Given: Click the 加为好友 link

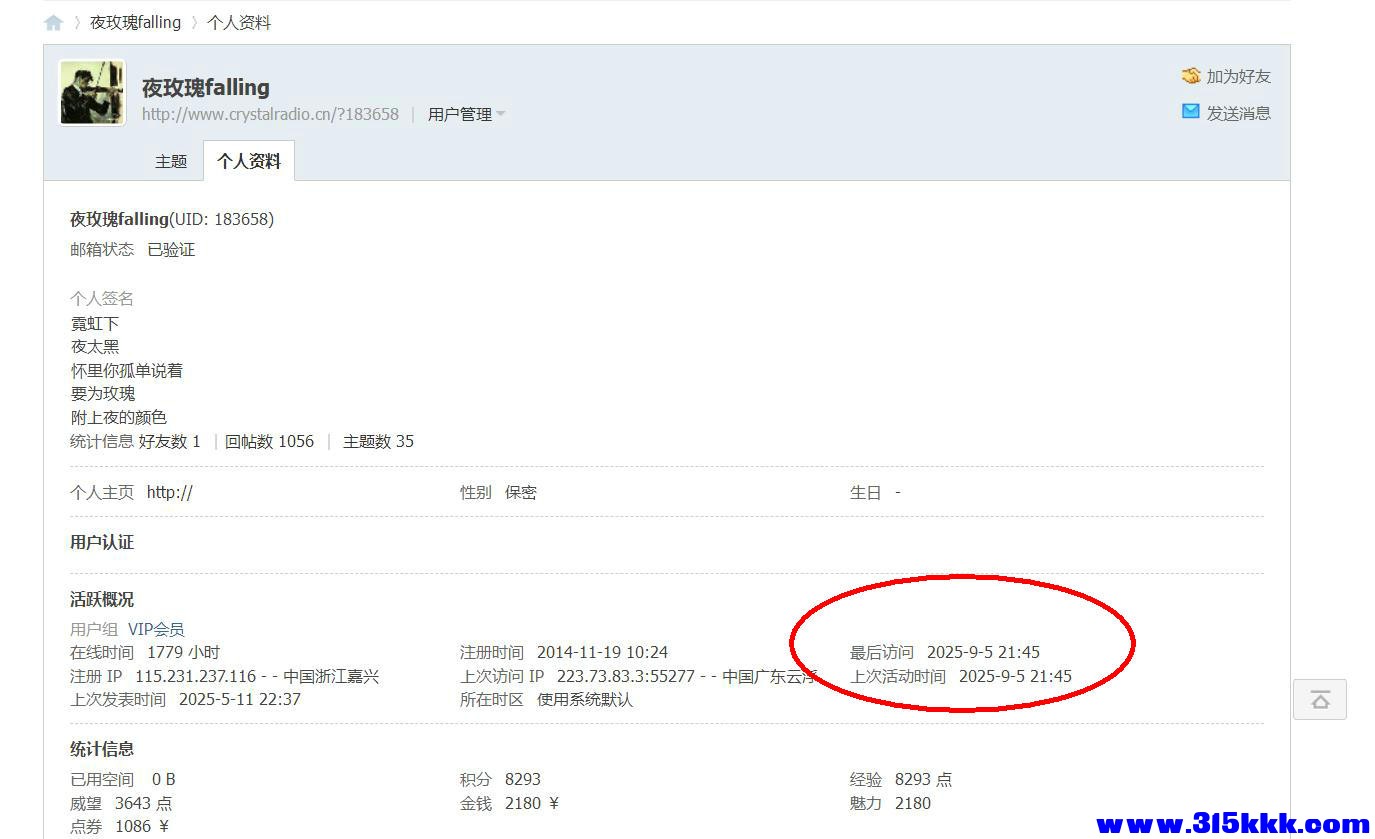Looking at the screenshot, I should [x=1238, y=76].
